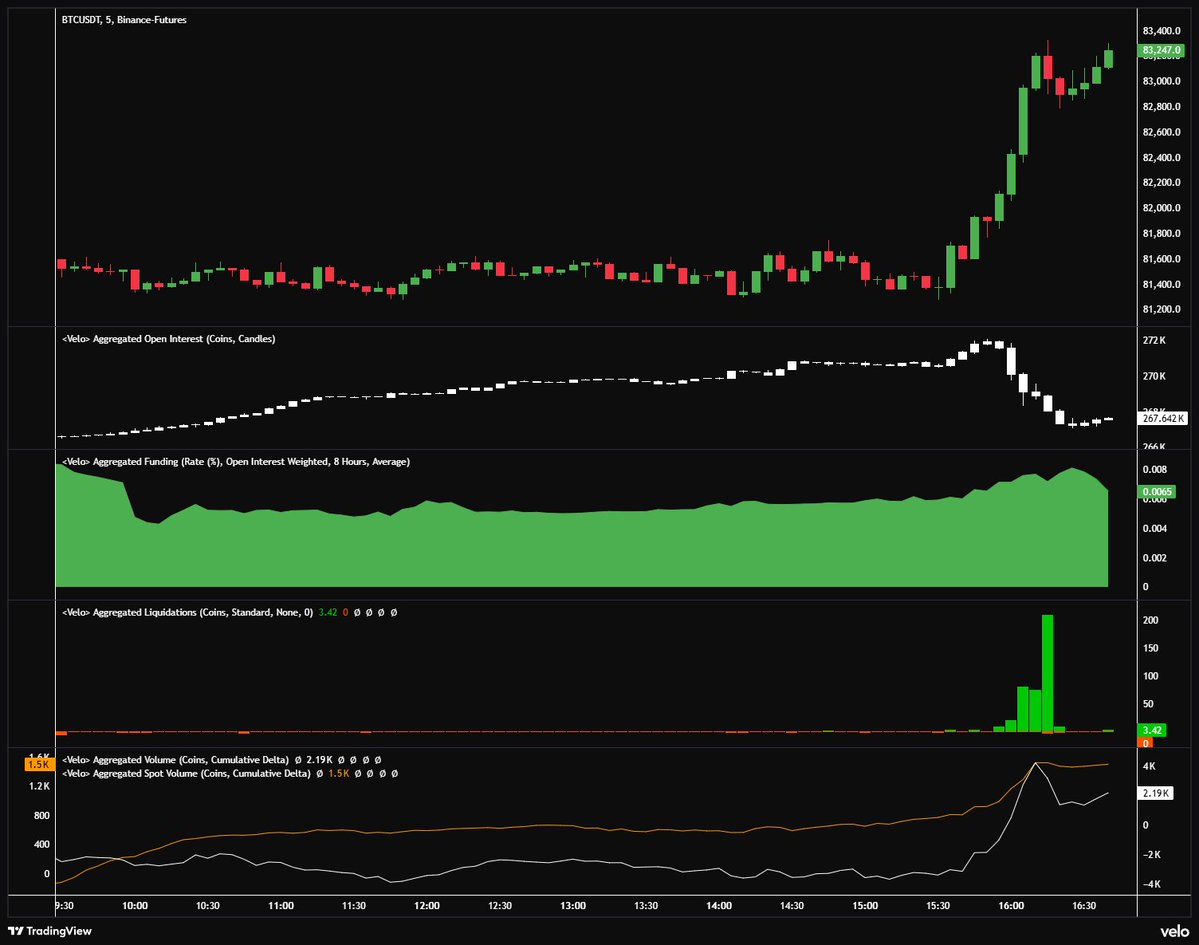Click the green 3.42 label on liquidations axis

click(x=1152, y=730)
